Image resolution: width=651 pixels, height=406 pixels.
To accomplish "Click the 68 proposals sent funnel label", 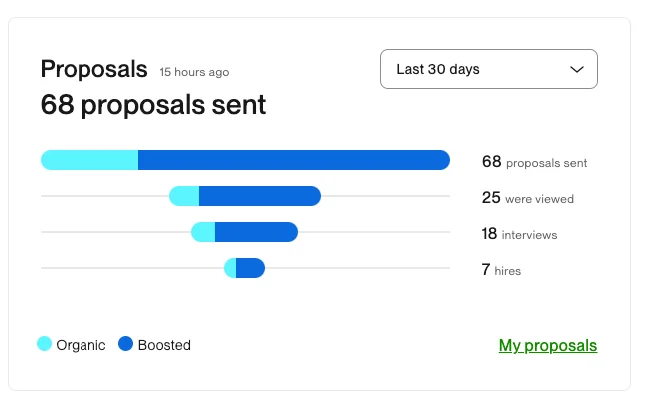I will [534, 162].
